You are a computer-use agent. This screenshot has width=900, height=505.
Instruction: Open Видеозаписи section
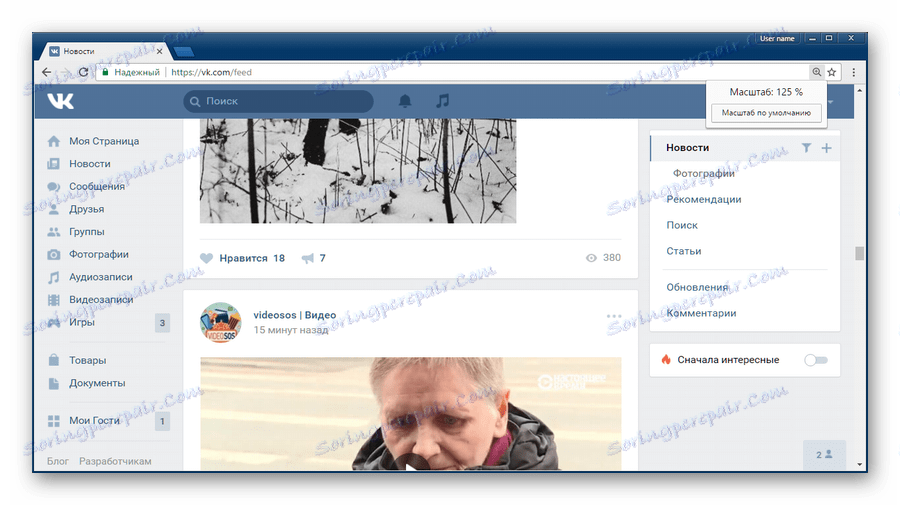pyautogui.click(x=101, y=300)
